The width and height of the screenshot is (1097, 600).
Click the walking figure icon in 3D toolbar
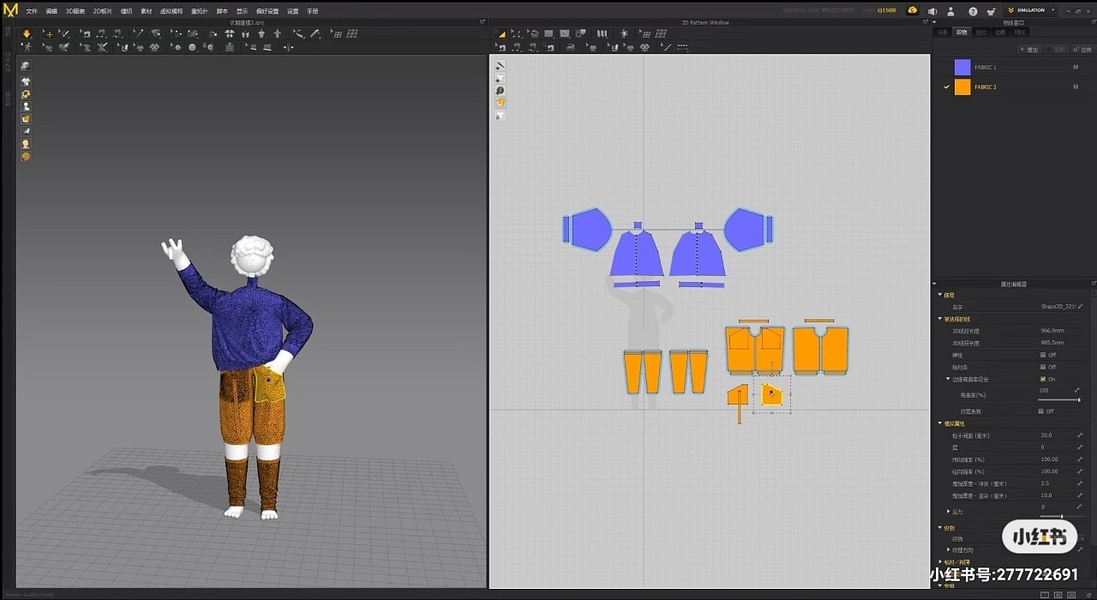27,48
